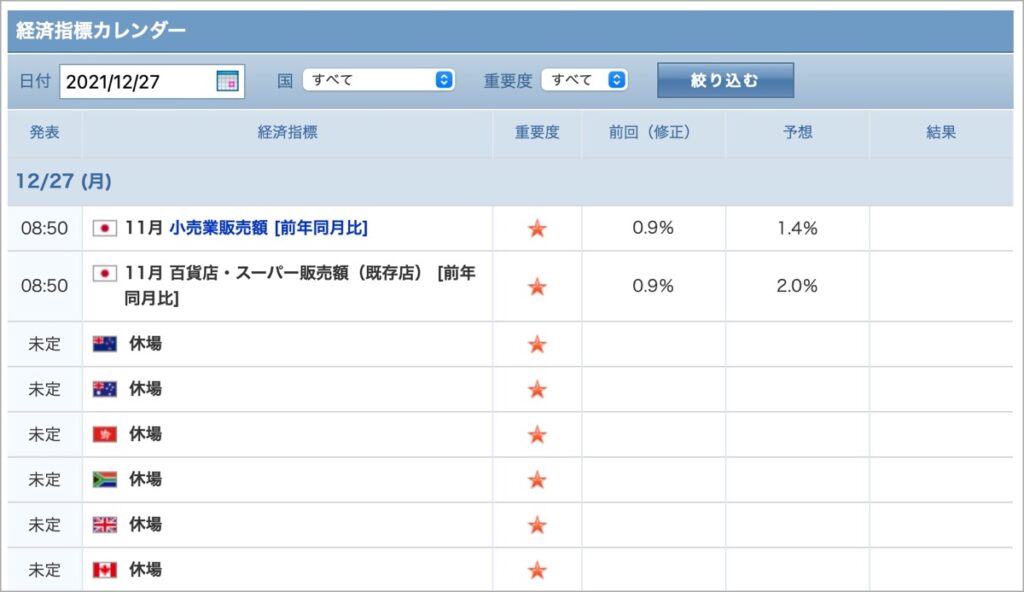The image size is (1024, 592).
Task: Click 未定 in the Canada row
Action: click(x=44, y=570)
